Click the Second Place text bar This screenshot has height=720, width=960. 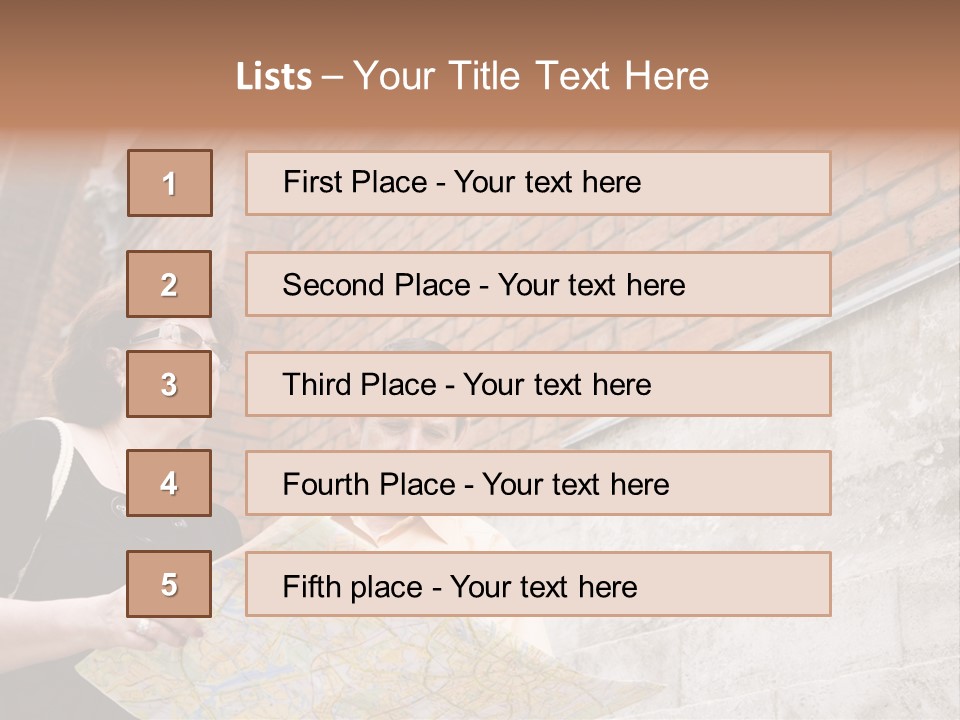click(x=538, y=284)
